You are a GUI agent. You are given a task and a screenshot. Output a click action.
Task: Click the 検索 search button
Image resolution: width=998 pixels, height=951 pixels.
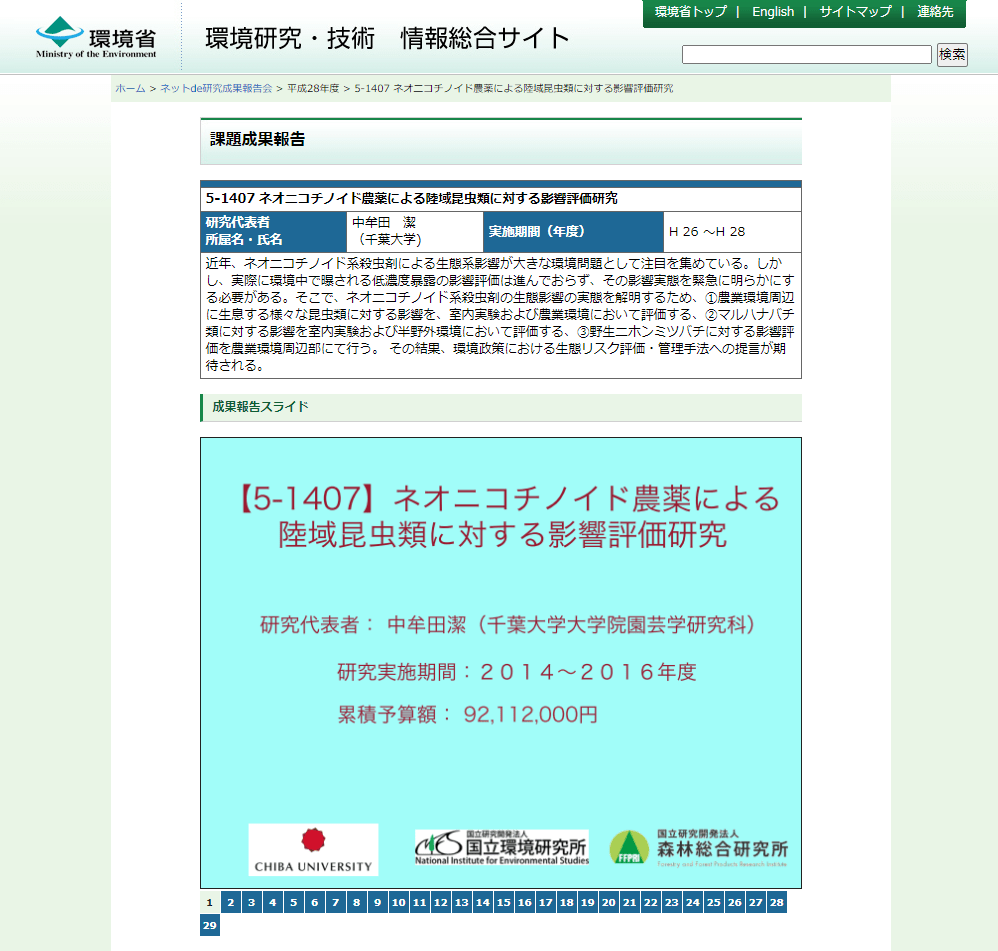click(x=952, y=55)
